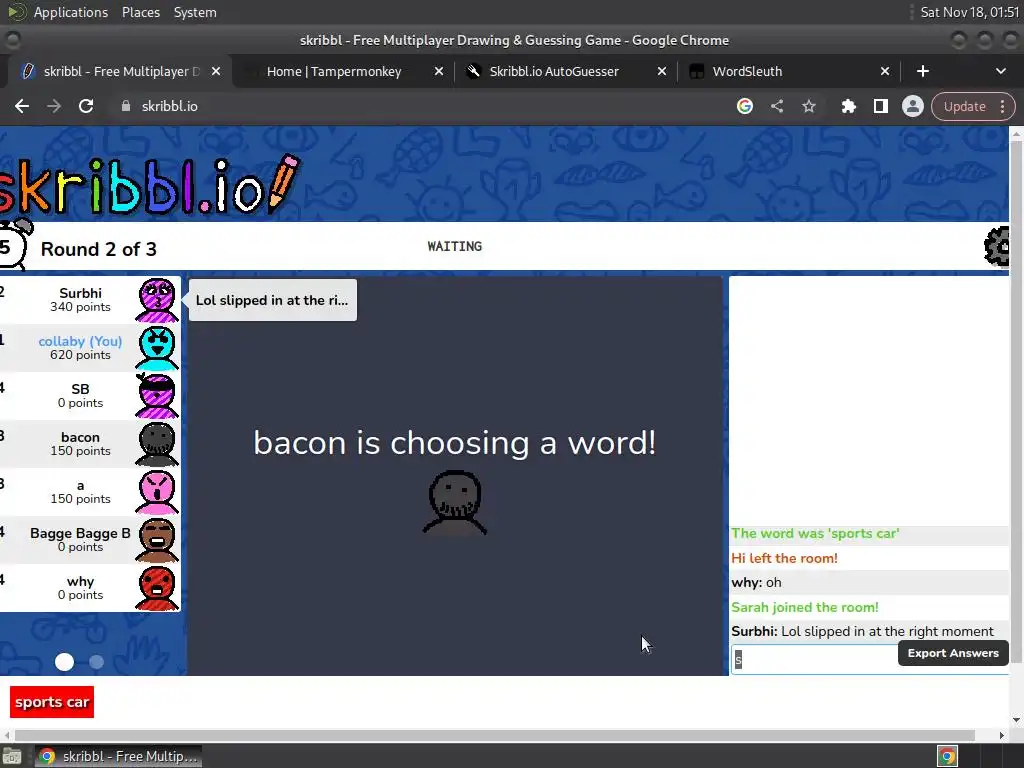Click the alarm clock timer icon
The width and height of the screenshot is (1024, 768).
click(x=14, y=244)
